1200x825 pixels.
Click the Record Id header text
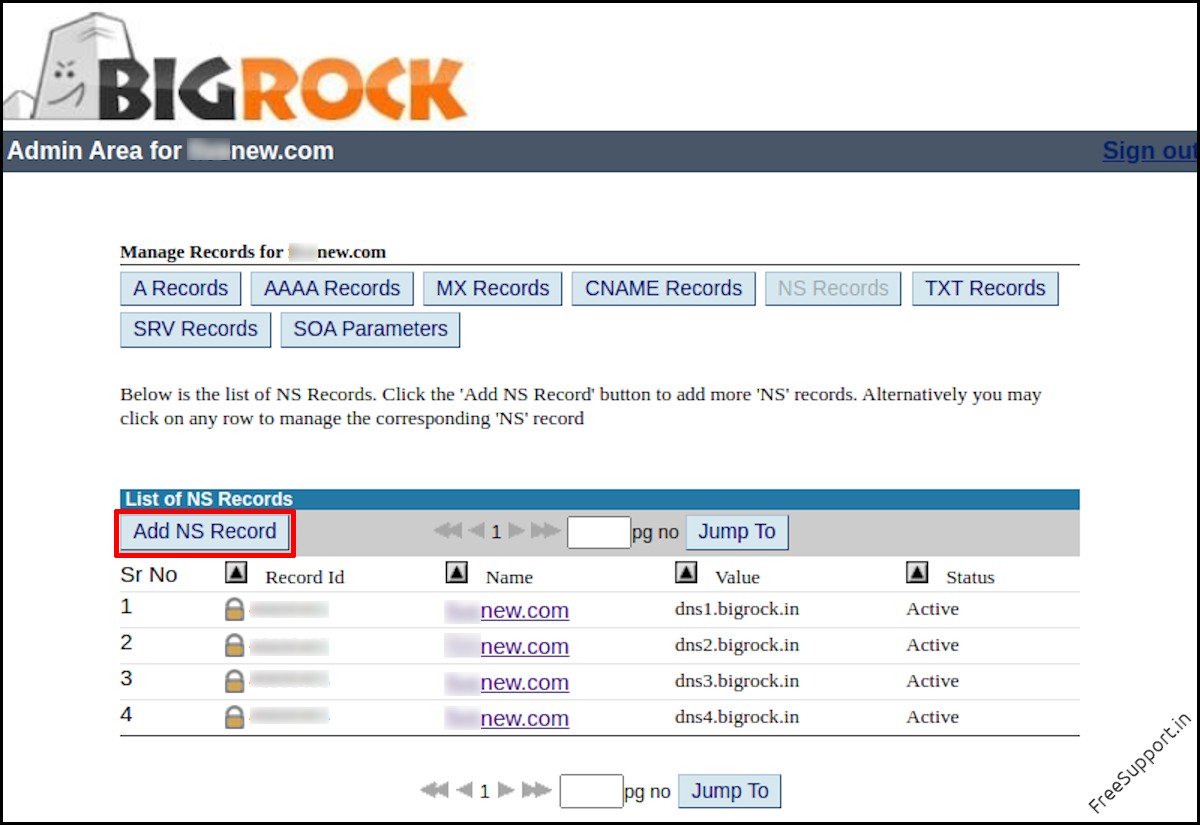(305, 577)
